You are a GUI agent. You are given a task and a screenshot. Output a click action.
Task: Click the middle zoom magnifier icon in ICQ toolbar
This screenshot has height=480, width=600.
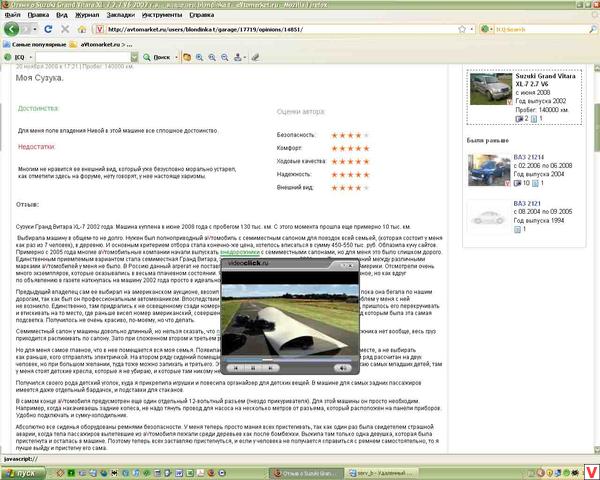click(x=212, y=57)
